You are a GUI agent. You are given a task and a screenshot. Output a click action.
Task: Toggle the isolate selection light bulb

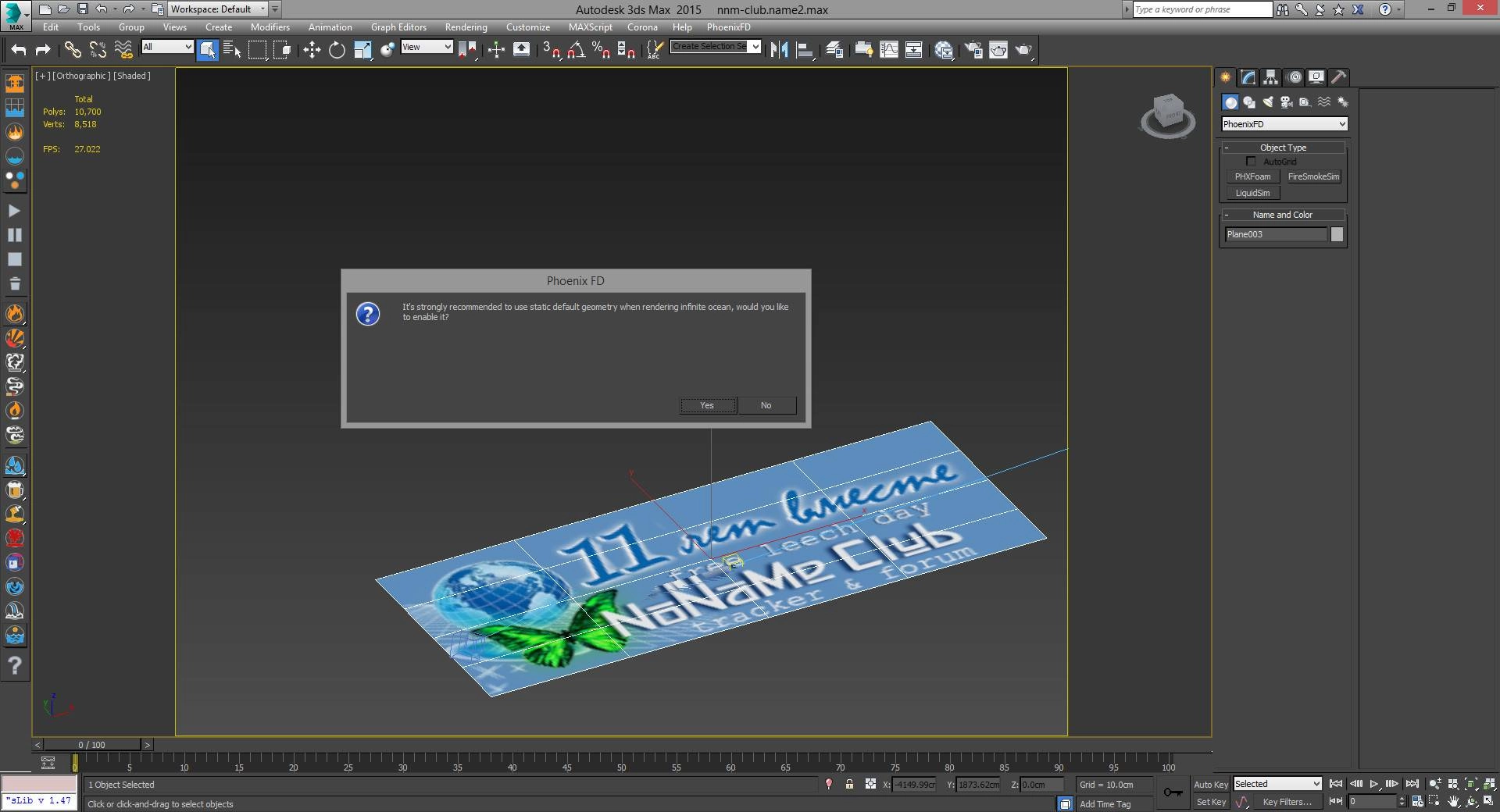[829, 784]
